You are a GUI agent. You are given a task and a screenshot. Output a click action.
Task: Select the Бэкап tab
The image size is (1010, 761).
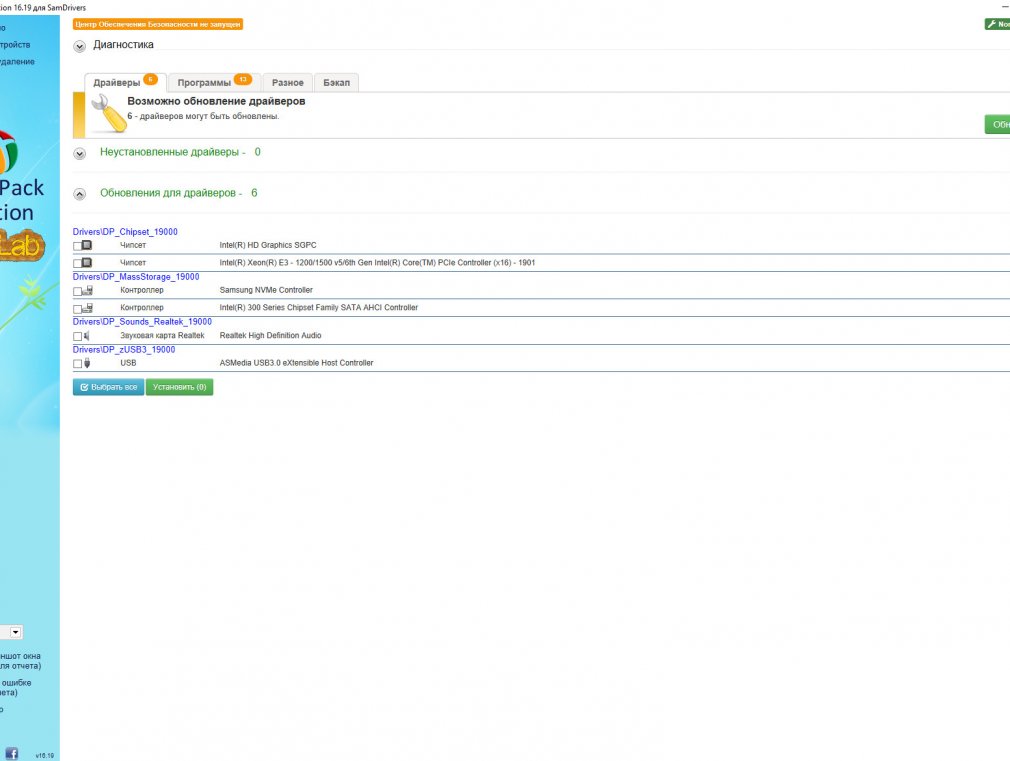point(336,82)
